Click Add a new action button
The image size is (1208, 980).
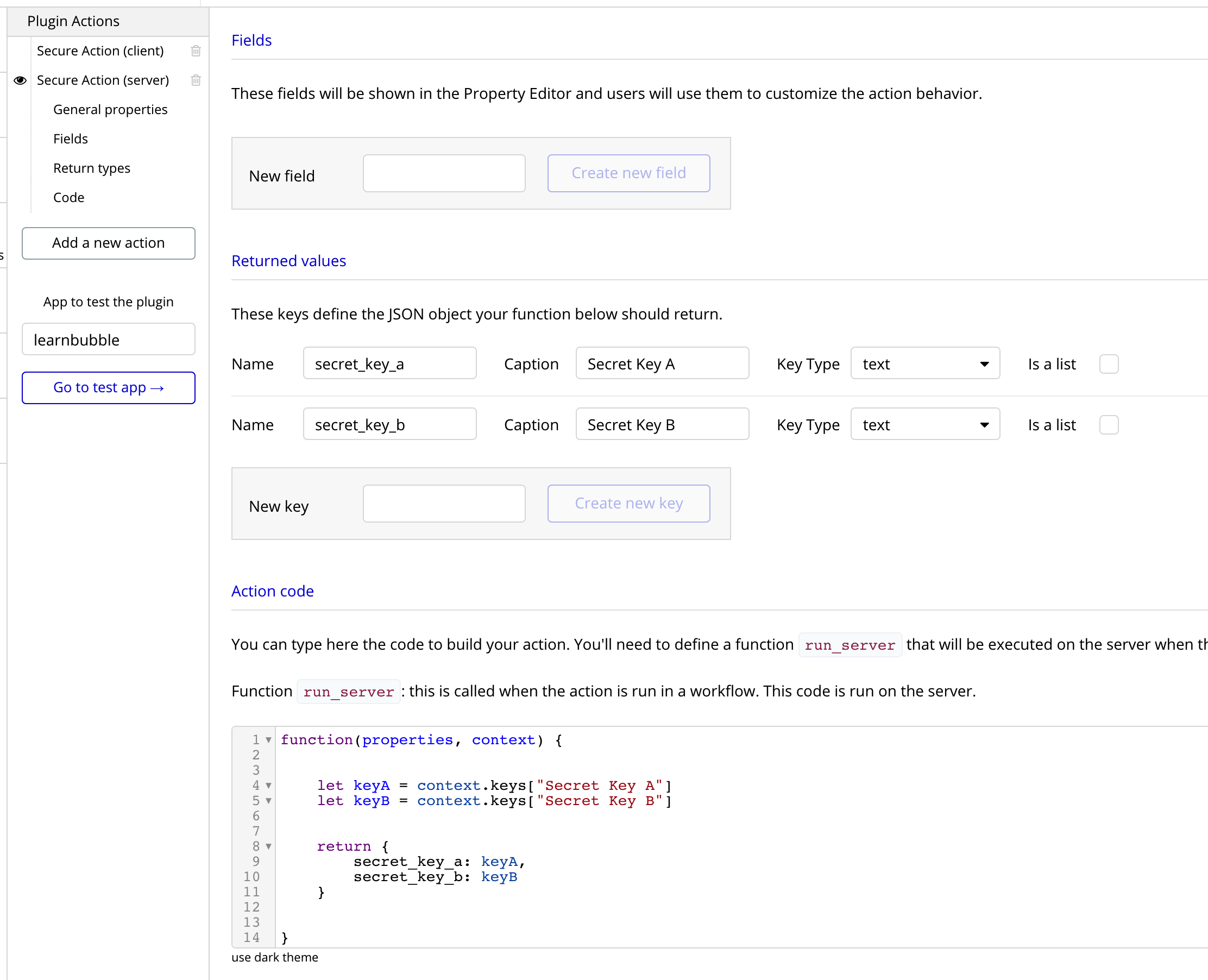pos(109,243)
